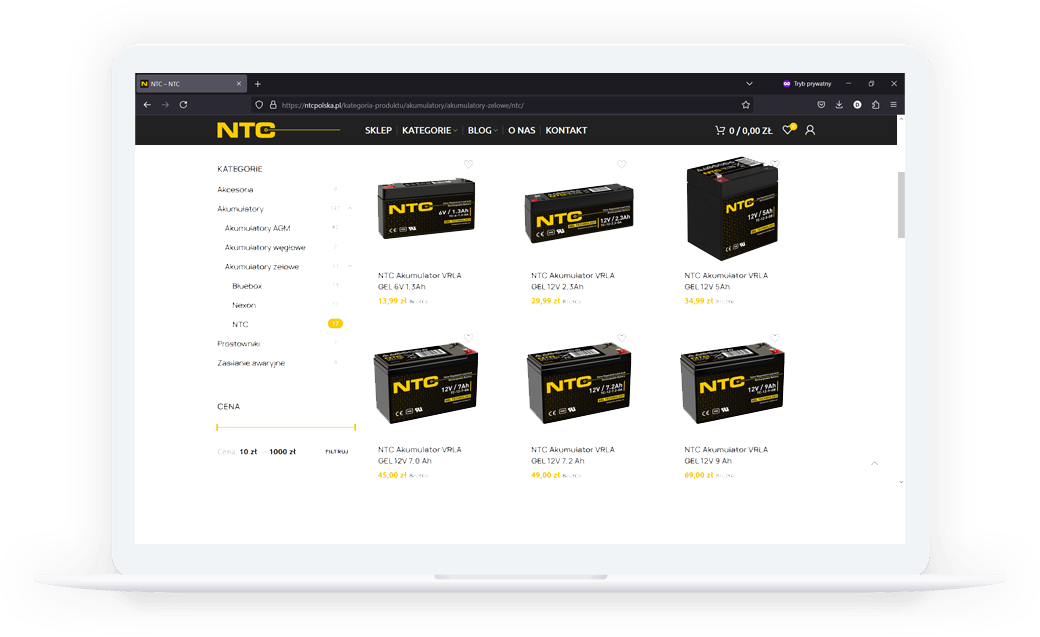Screen dimensions: 1040x637
Task: Select the Akumulatory węglowe subcategory
Action: pos(265,248)
